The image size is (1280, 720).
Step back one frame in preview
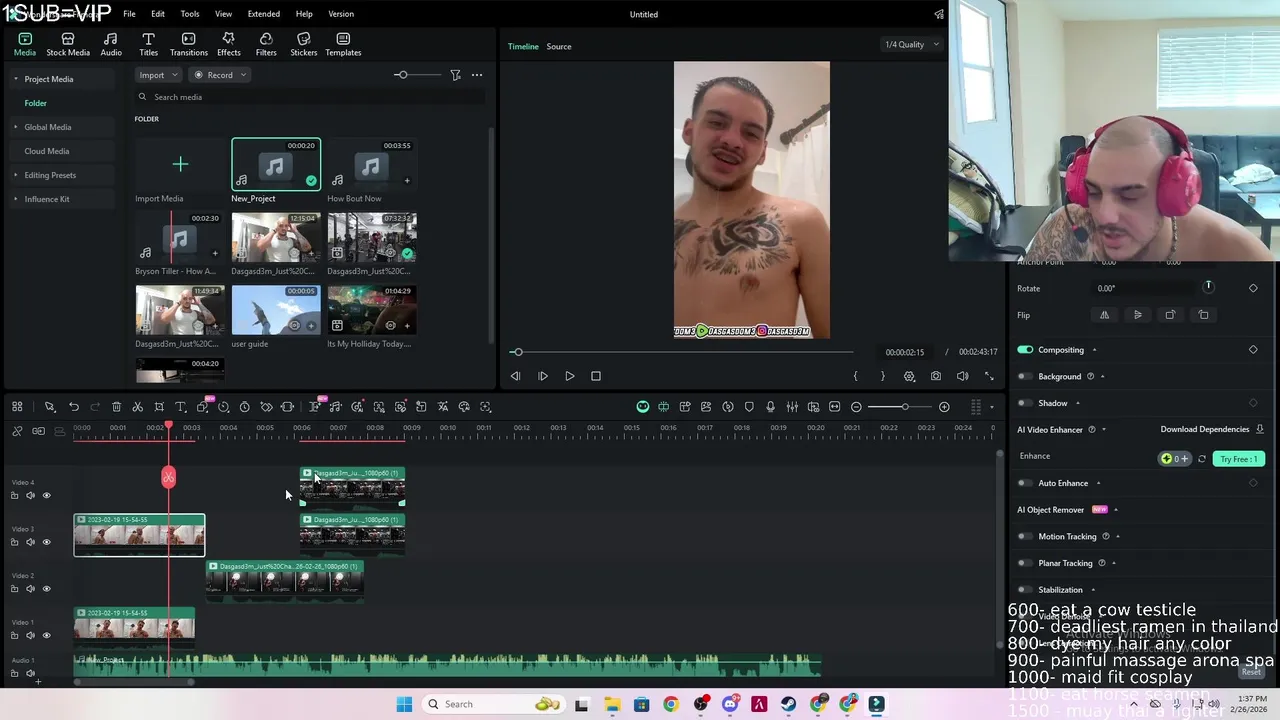point(515,376)
